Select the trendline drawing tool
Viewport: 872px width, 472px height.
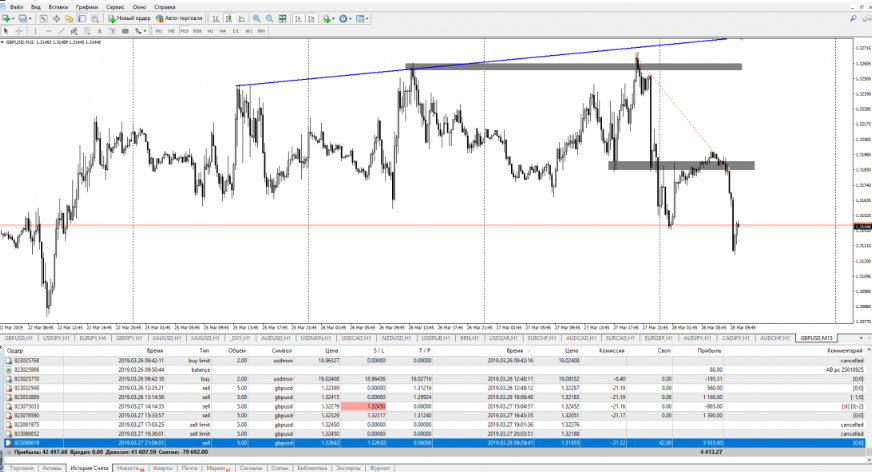coord(61,31)
